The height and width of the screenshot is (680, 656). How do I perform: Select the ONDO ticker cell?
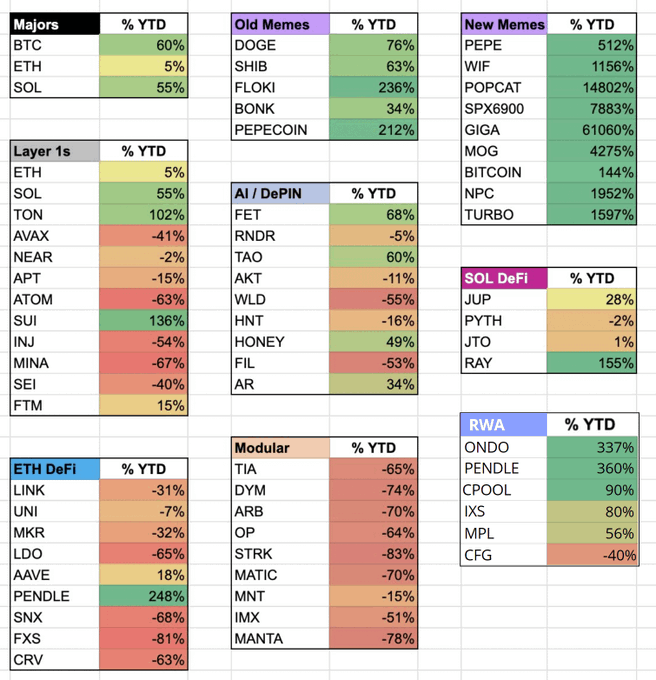coord(505,447)
